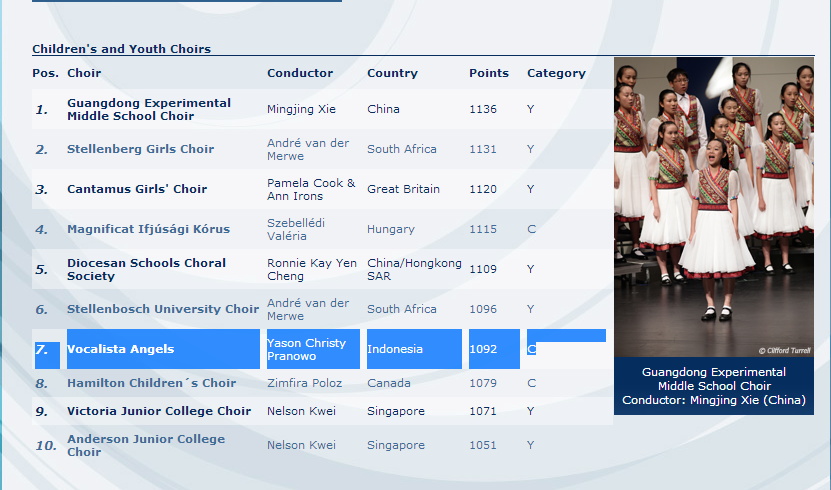
Task: Click points value 1096
Action: point(483,309)
